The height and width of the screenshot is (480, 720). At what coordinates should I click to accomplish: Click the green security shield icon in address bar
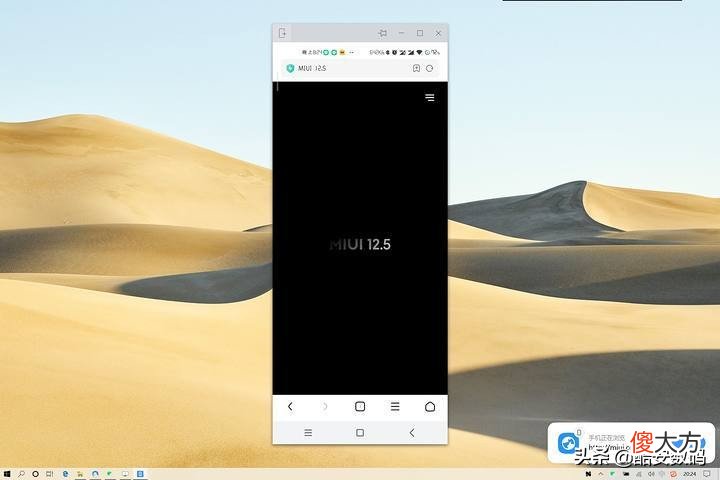pos(290,68)
